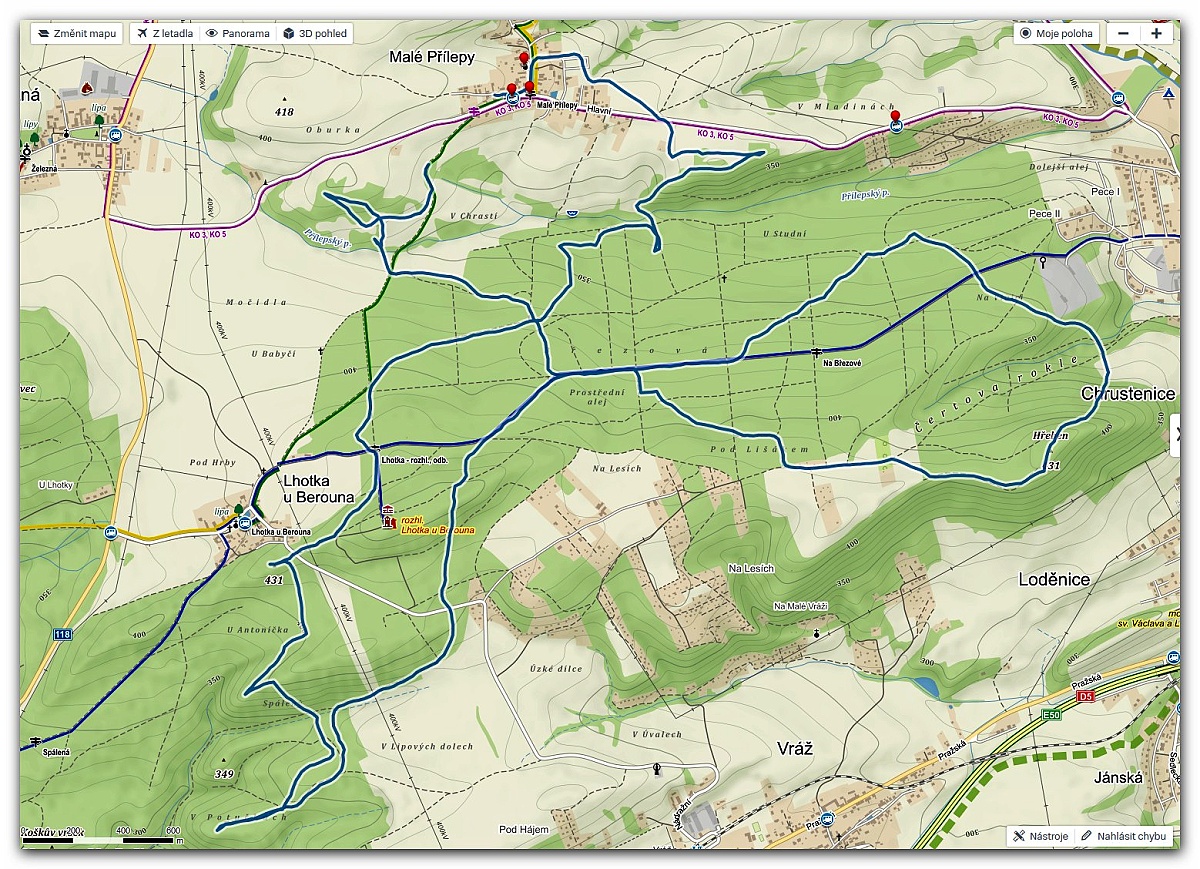Select the Lhotka u Berouna lookout tower icon

[388, 518]
